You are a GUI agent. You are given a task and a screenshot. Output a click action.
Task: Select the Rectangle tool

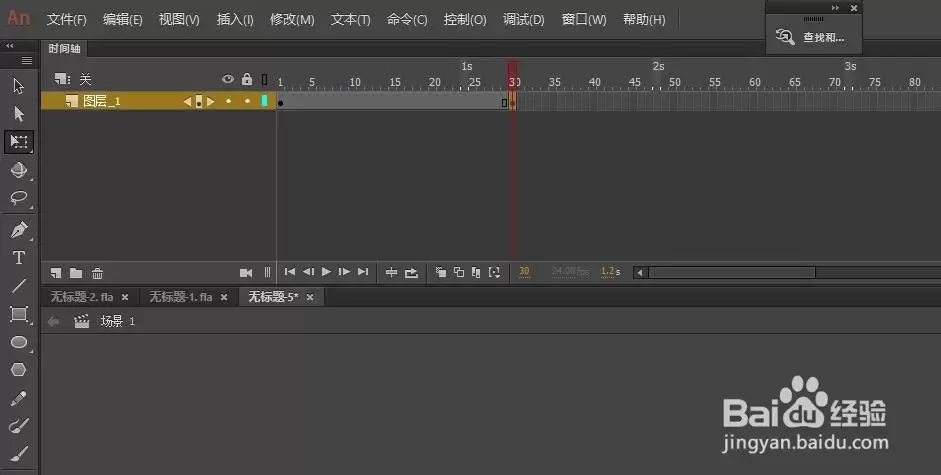pos(19,314)
